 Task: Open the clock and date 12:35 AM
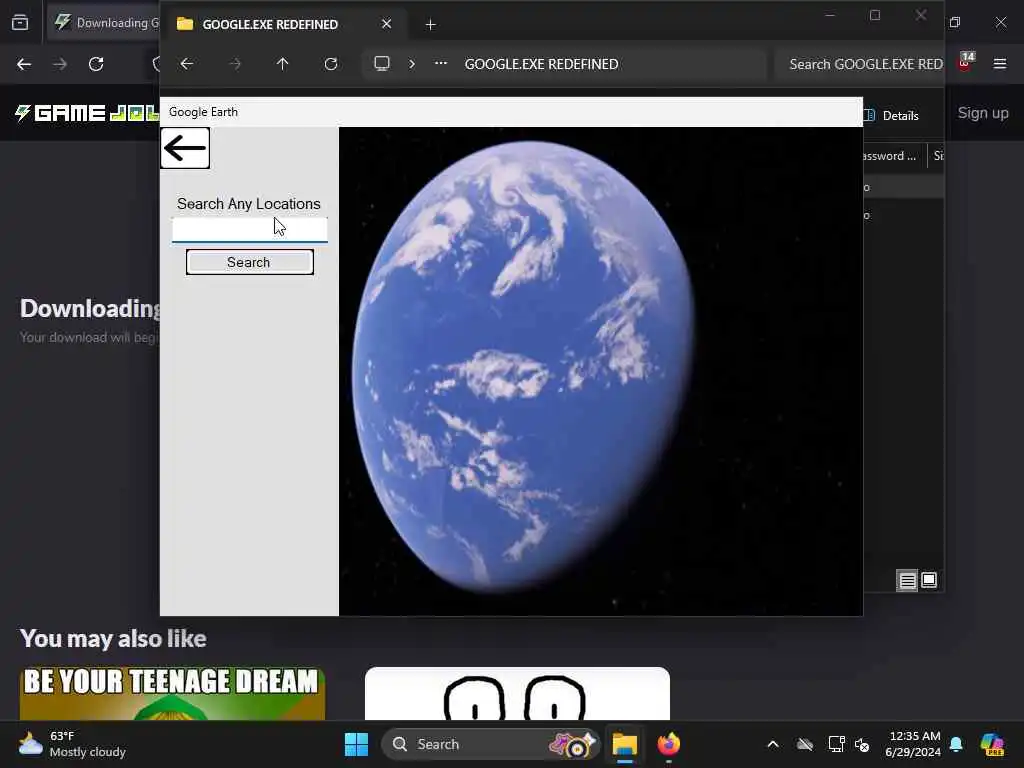click(913, 744)
